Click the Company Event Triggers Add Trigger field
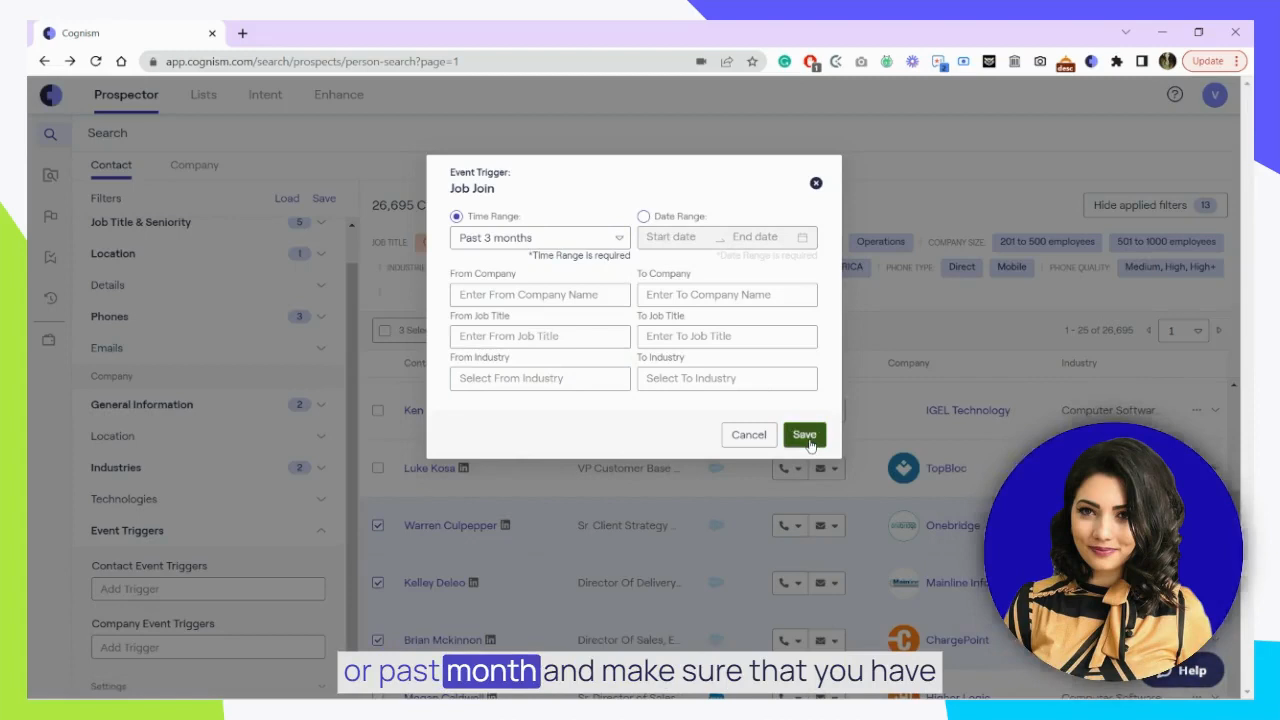This screenshot has width=1280, height=720. [x=208, y=647]
